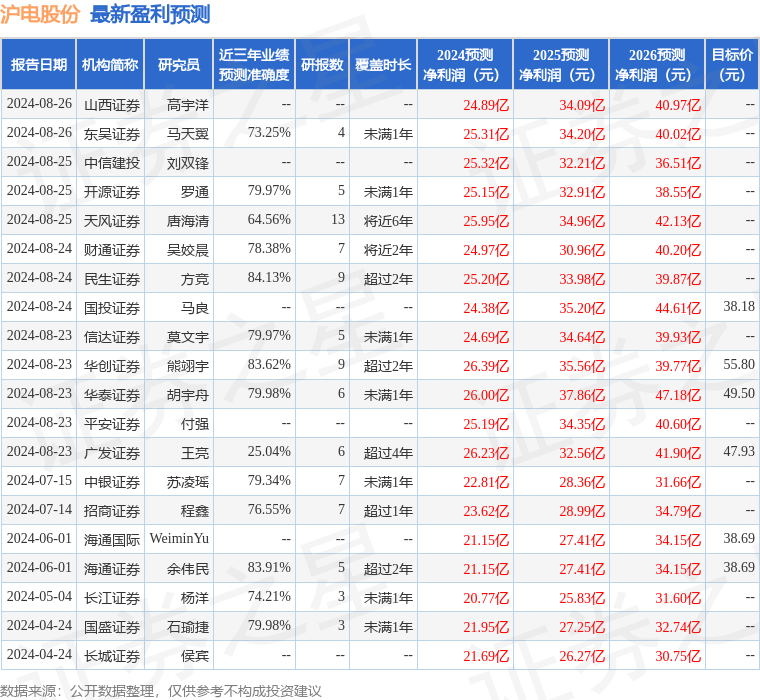Click the 山西证券 institution cell
760x700 pixels.
112,105
